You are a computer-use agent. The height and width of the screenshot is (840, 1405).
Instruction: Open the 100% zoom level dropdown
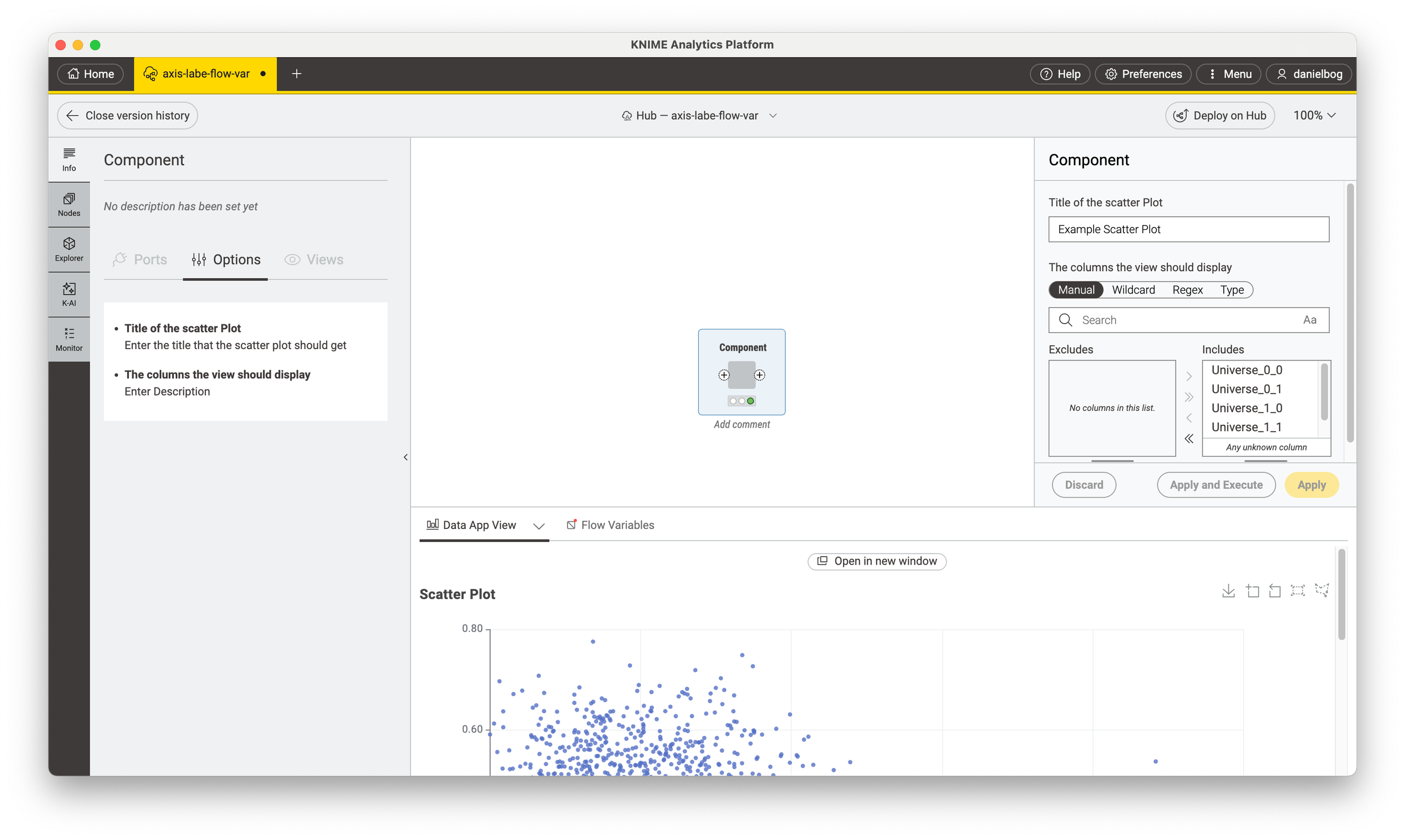(1314, 115)
